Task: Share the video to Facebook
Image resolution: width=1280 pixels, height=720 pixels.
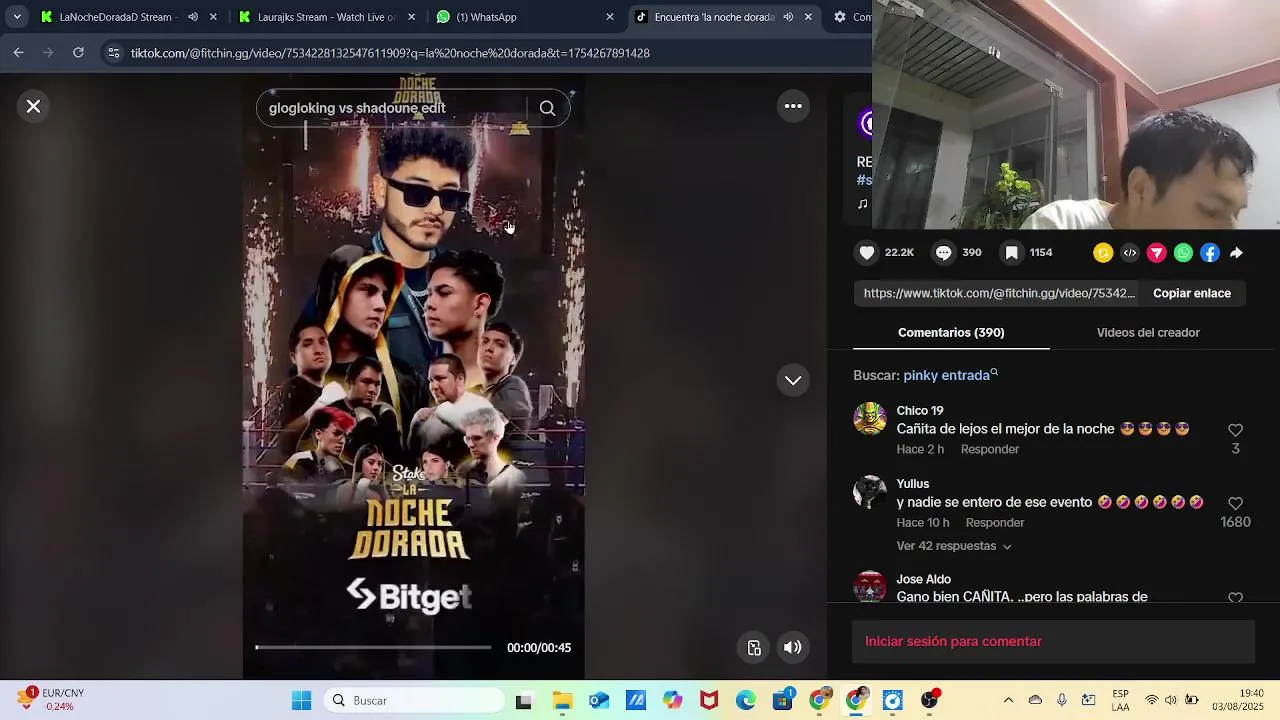Action: click(x=1210, y=253)
